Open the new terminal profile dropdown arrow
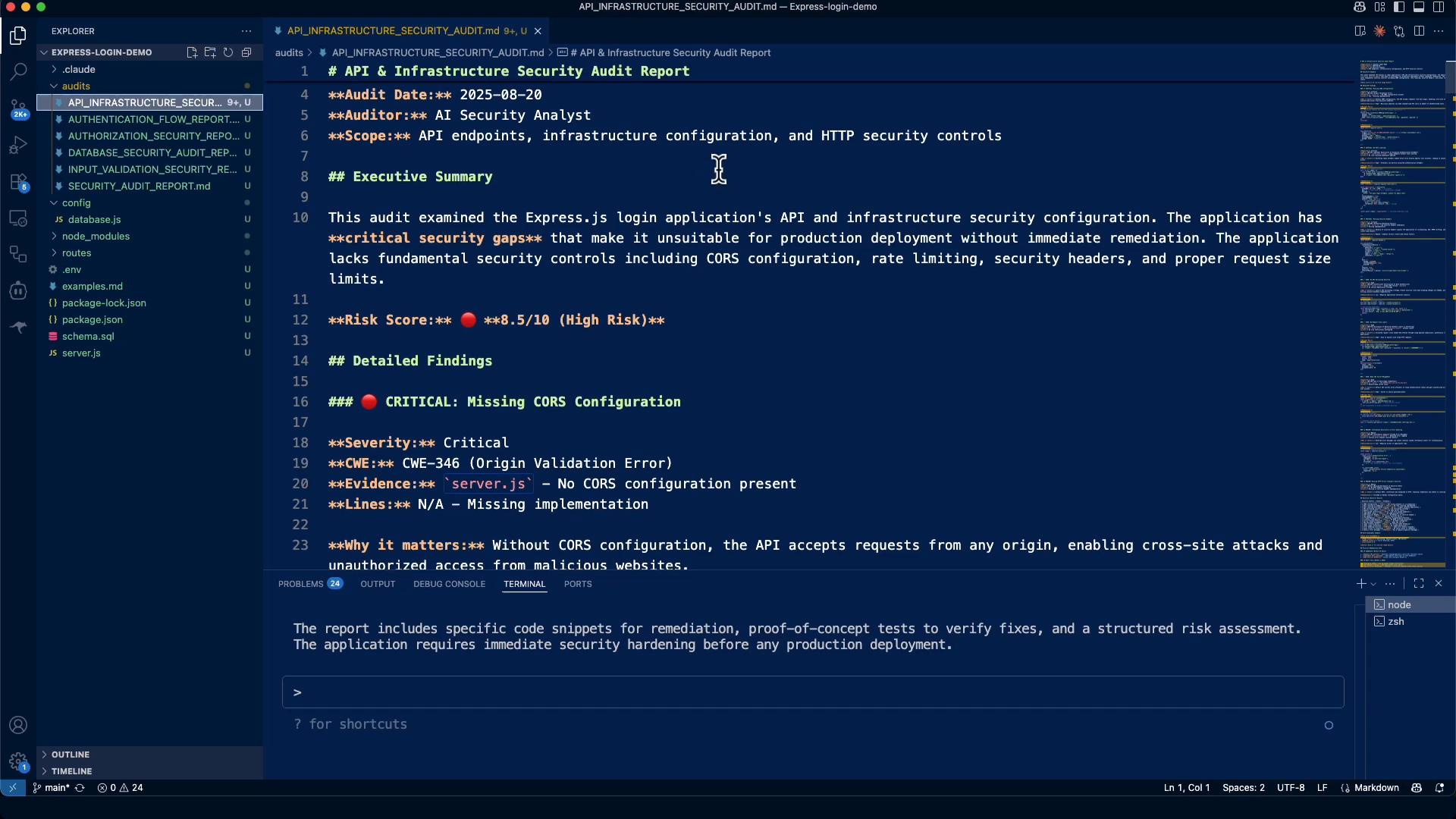Viewport: 1456px width, 819px height. point(1373,584)
